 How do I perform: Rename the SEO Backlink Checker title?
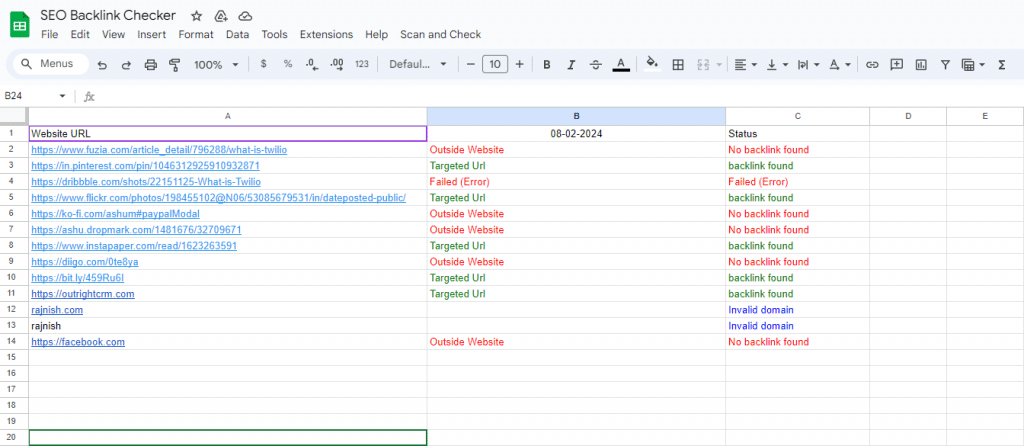click(x=108, y=15)
